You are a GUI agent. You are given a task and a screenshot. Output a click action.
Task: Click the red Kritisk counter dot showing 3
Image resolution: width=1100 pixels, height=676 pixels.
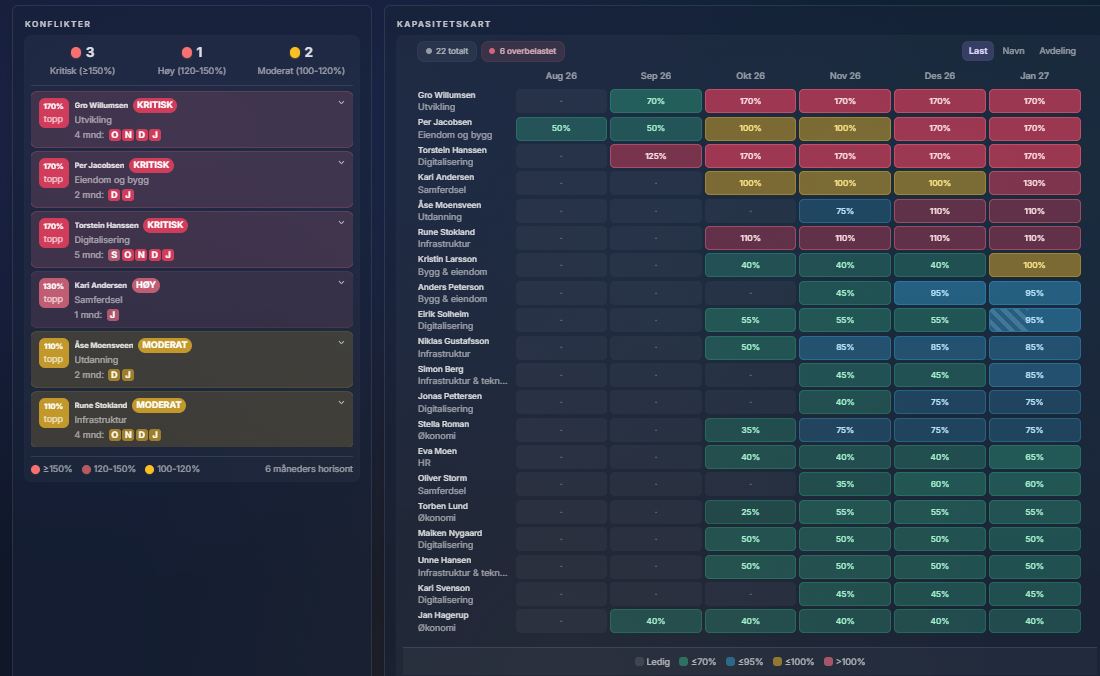coord(76,53)
